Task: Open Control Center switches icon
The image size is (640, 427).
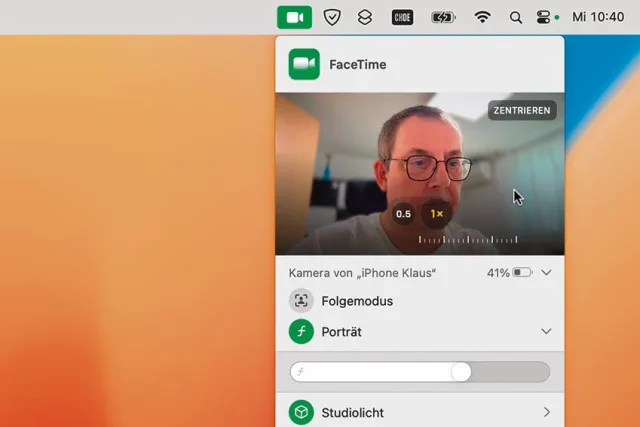Action: coord(543,17)
